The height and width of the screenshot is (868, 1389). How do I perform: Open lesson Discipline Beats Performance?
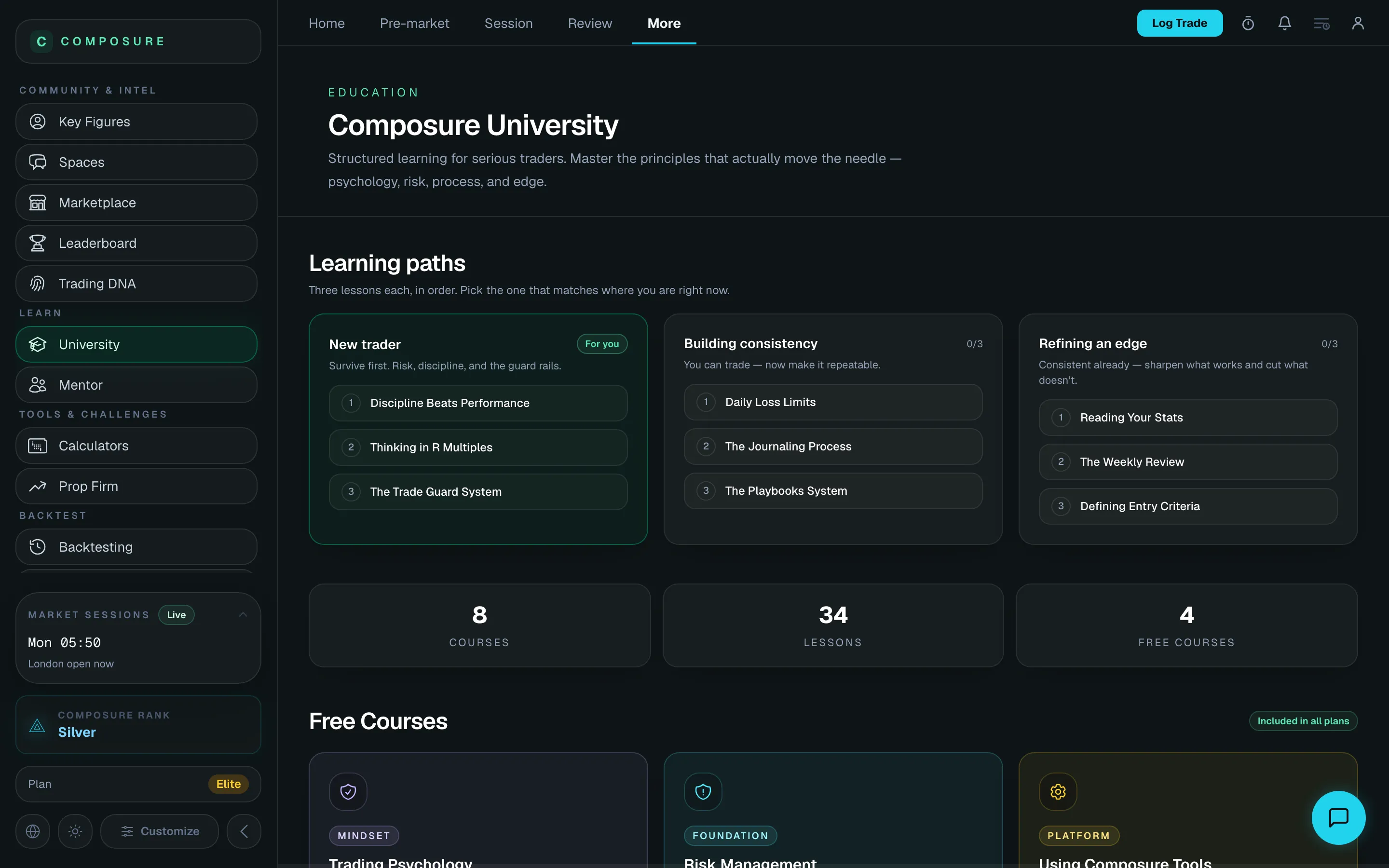(478, 403)
